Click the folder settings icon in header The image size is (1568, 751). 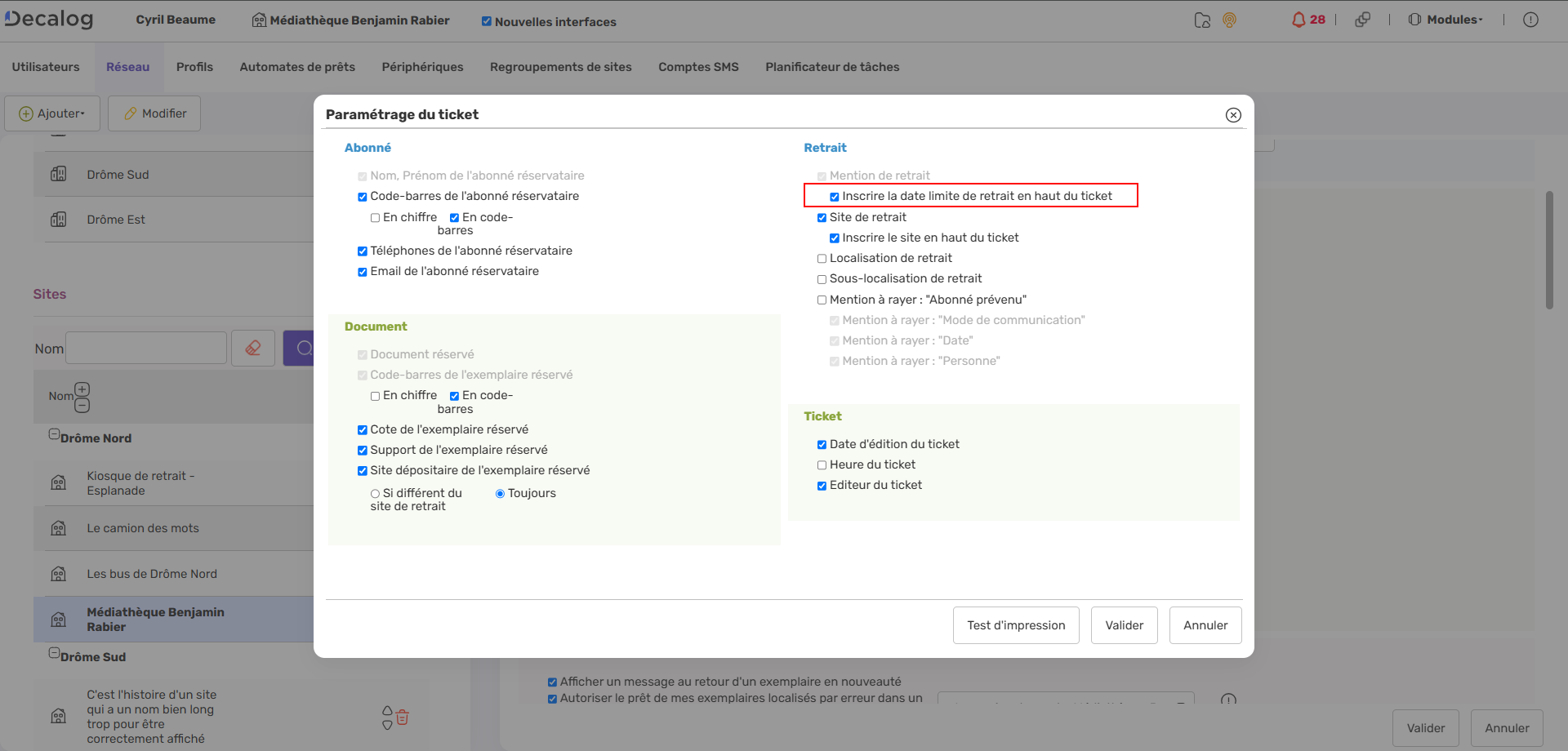[1202, 20]
